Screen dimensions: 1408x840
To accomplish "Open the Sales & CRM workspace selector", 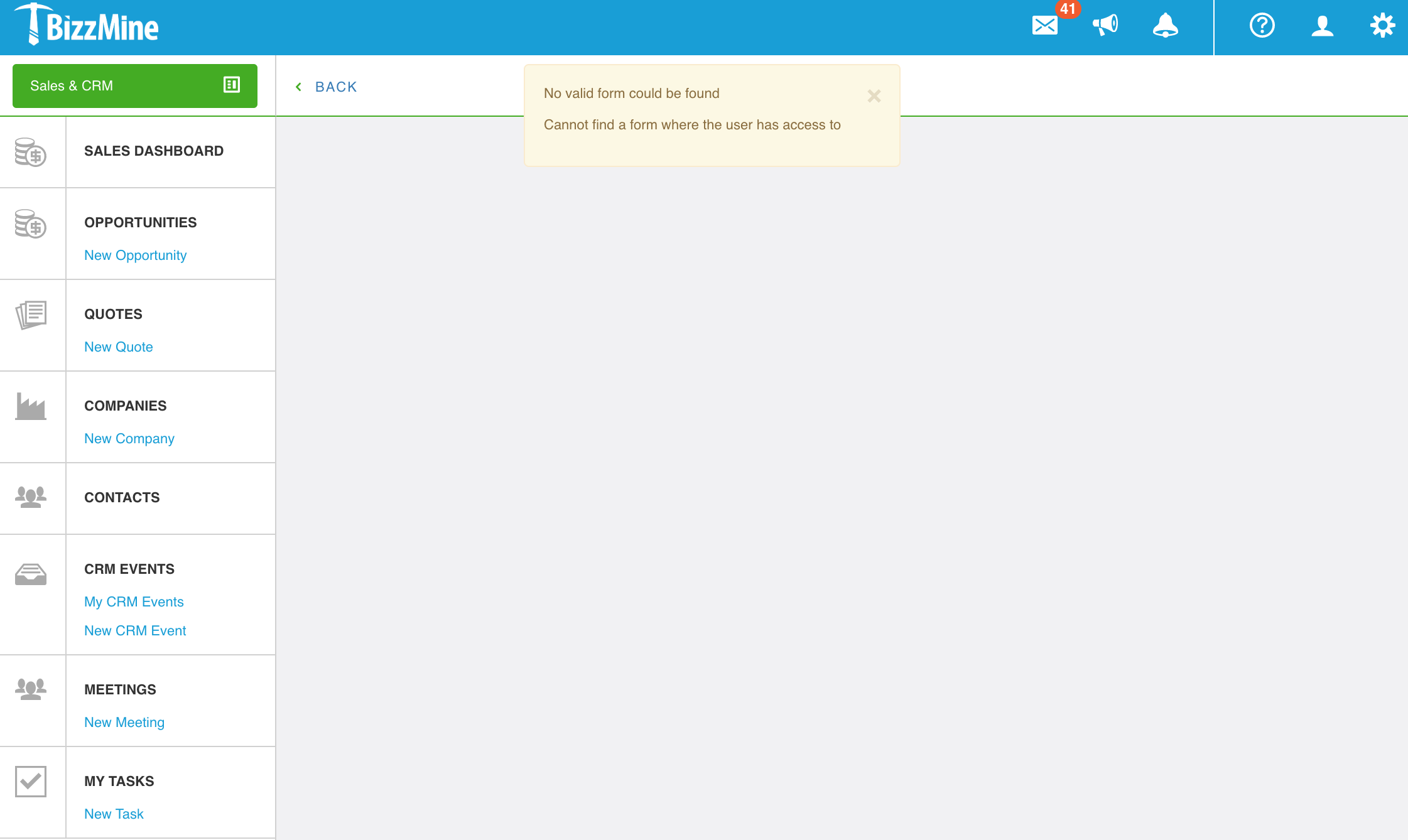I will [135, 86].
